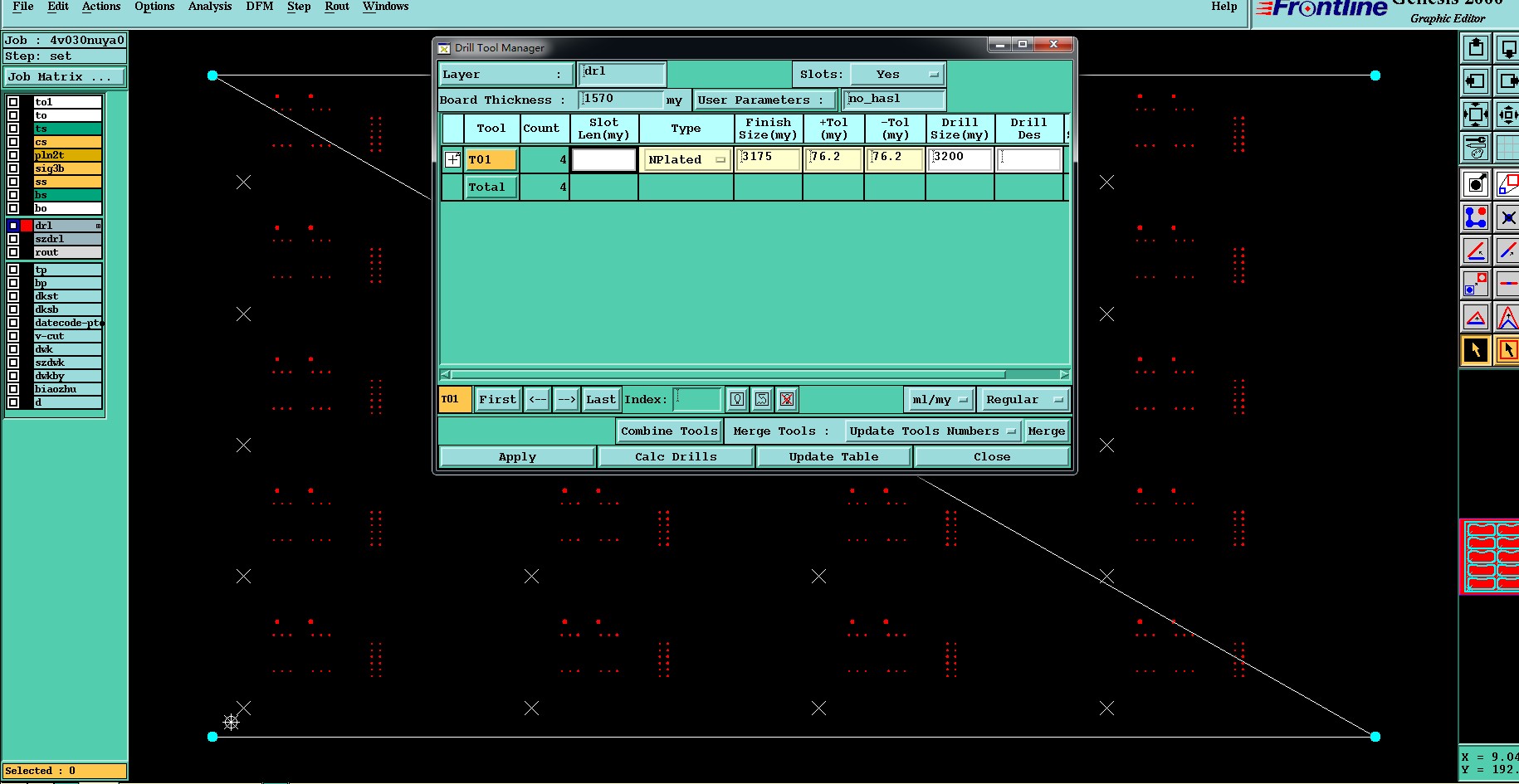Click the pan left view icon
Screen dimensions: 1519x784
(1476, 81)
